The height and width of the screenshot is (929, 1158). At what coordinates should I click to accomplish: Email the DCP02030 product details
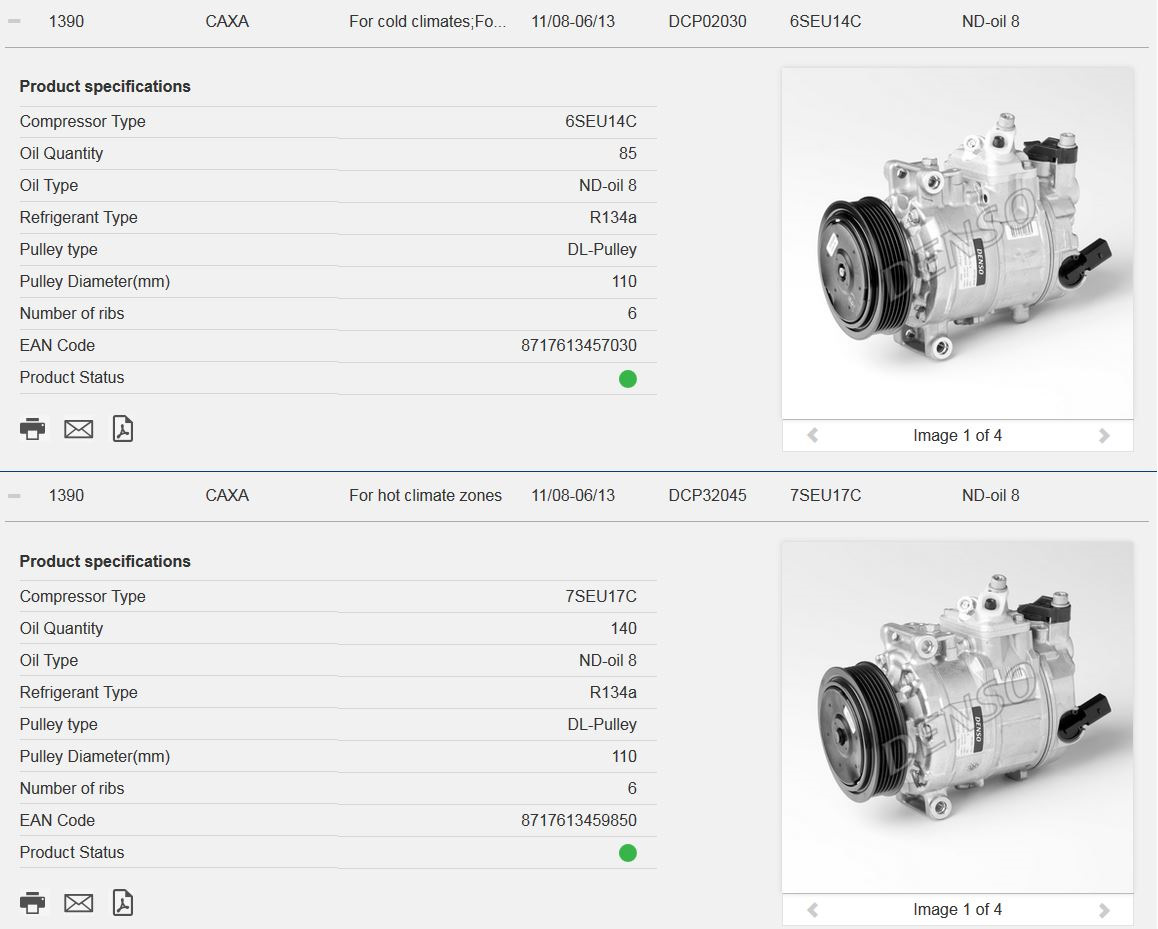click(78, 428)
